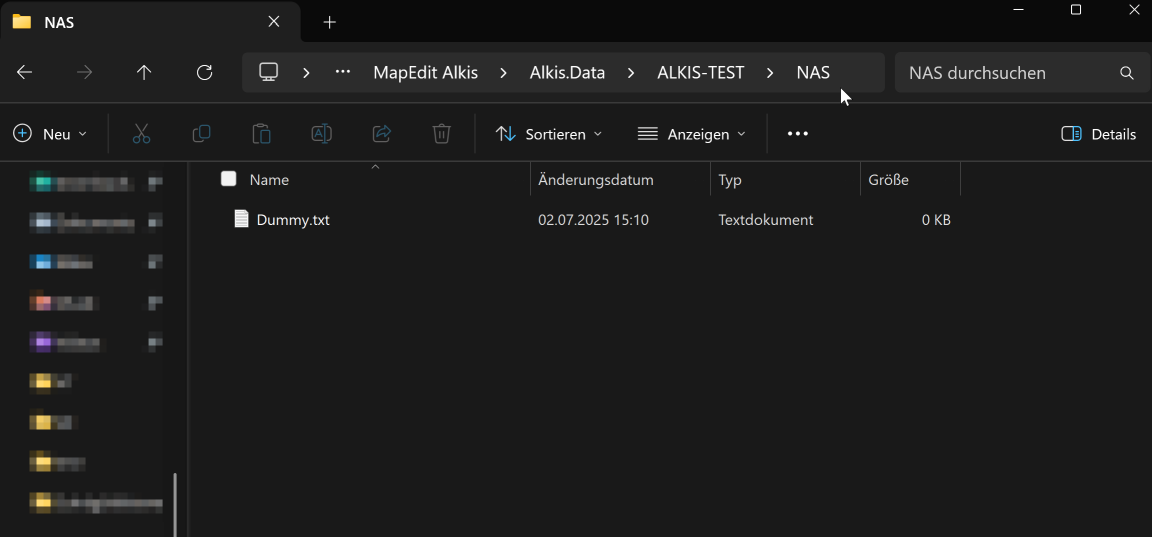Navigate to ALKIS-TEST in breadcrumb

(x=700, y=73)
